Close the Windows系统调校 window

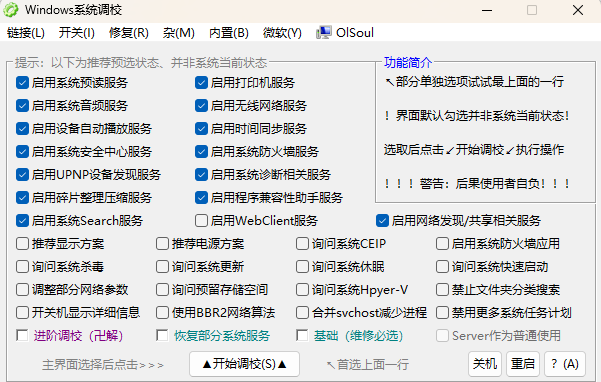pos(578,10)
